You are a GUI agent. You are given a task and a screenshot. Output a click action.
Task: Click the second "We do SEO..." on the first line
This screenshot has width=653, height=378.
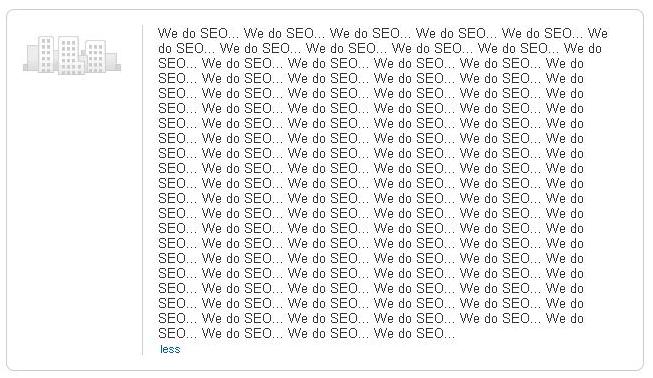click(284, 33)
